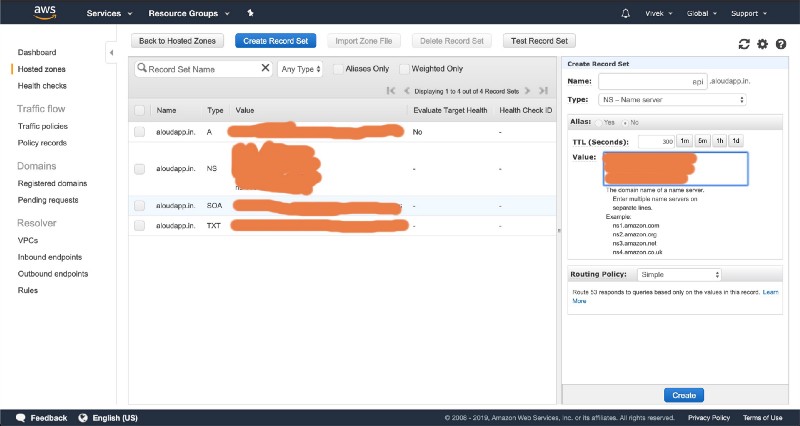This screenshot has height=426, width=800.
Task: Go to next page of record sets
Action: pos(528,91)
